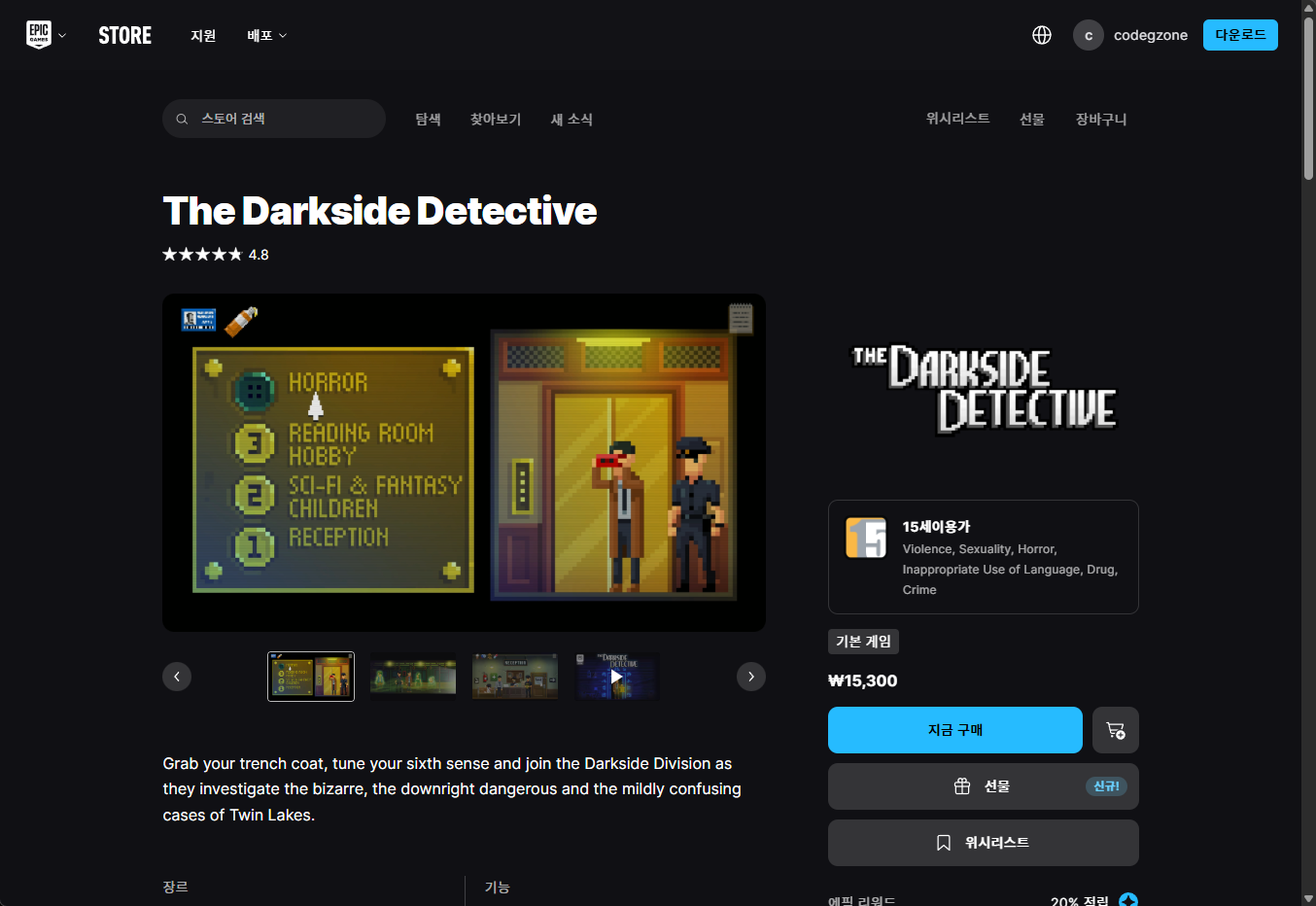Image resolution: width=1316 pixels, height=906 pixels.
Task: Click the main game screenshot image
Action: point(464,463)
